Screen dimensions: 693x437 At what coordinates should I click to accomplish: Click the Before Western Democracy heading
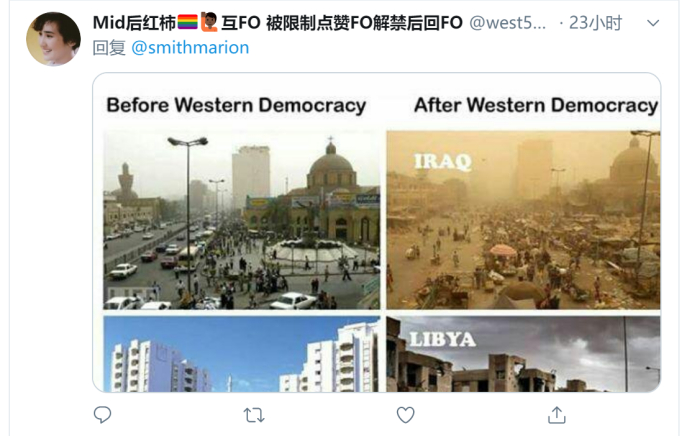(x=236, y=105)
